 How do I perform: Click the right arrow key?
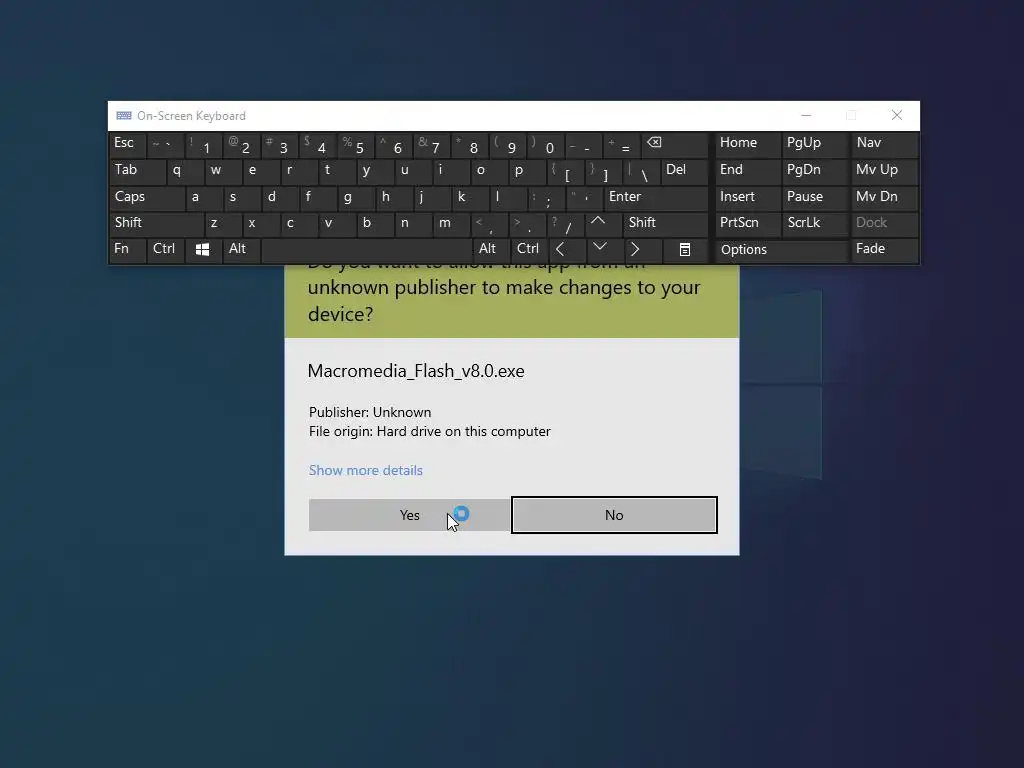coord(641,250)
